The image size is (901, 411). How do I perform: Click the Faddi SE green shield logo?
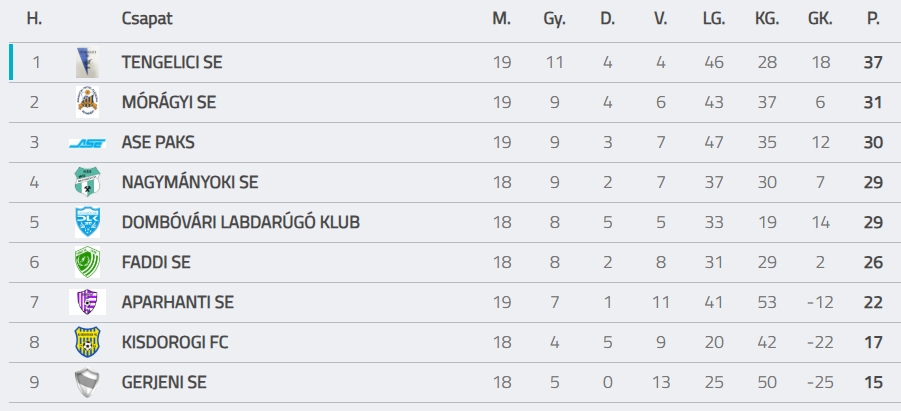pyautogui.click(x=87, y=262)
